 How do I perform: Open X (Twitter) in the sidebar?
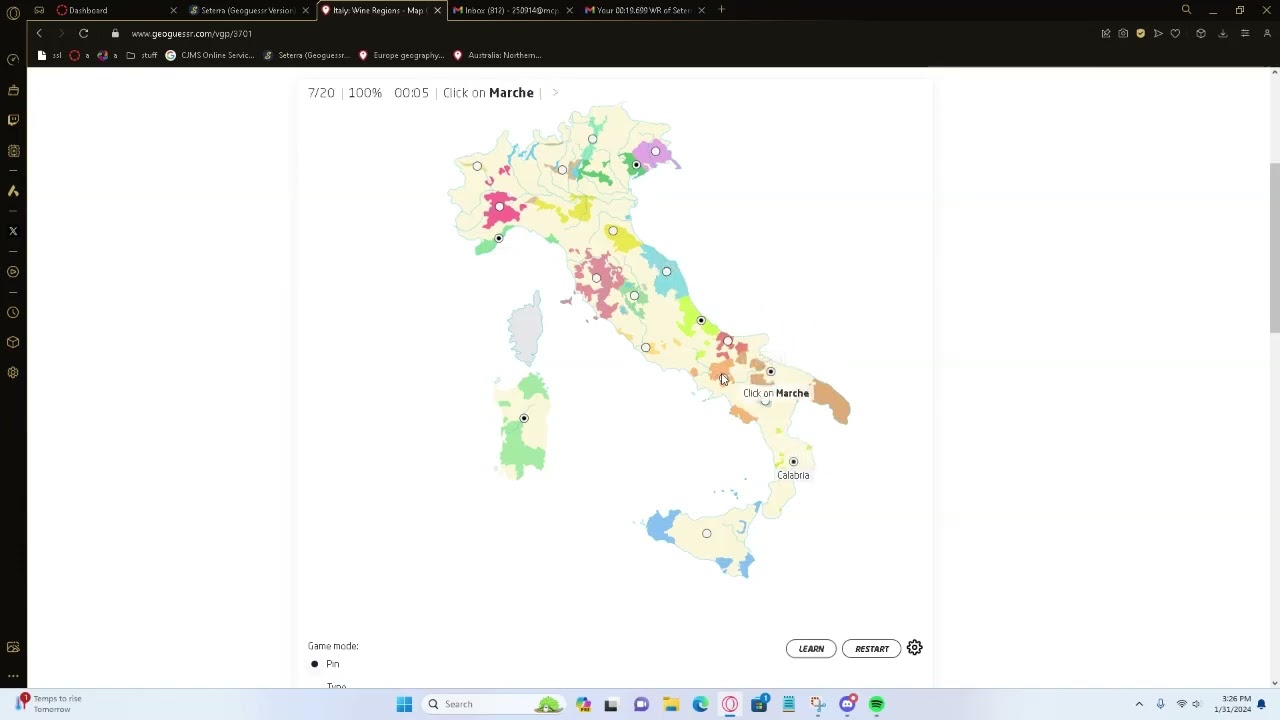coord(13,231)
